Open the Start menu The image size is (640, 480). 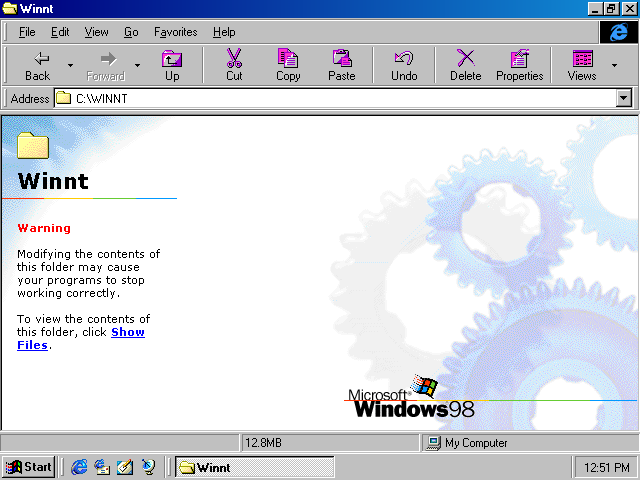tap(28, 467)
